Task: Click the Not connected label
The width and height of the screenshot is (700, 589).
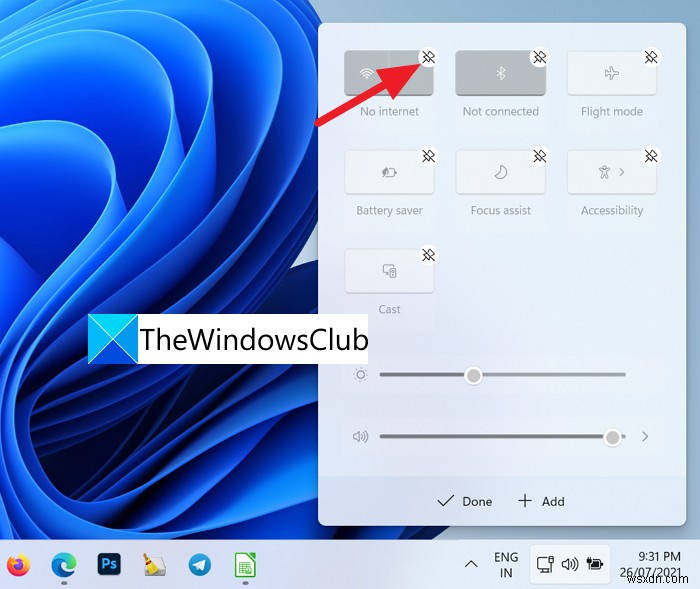Action: pyautogui.click(x=500, y=112)
